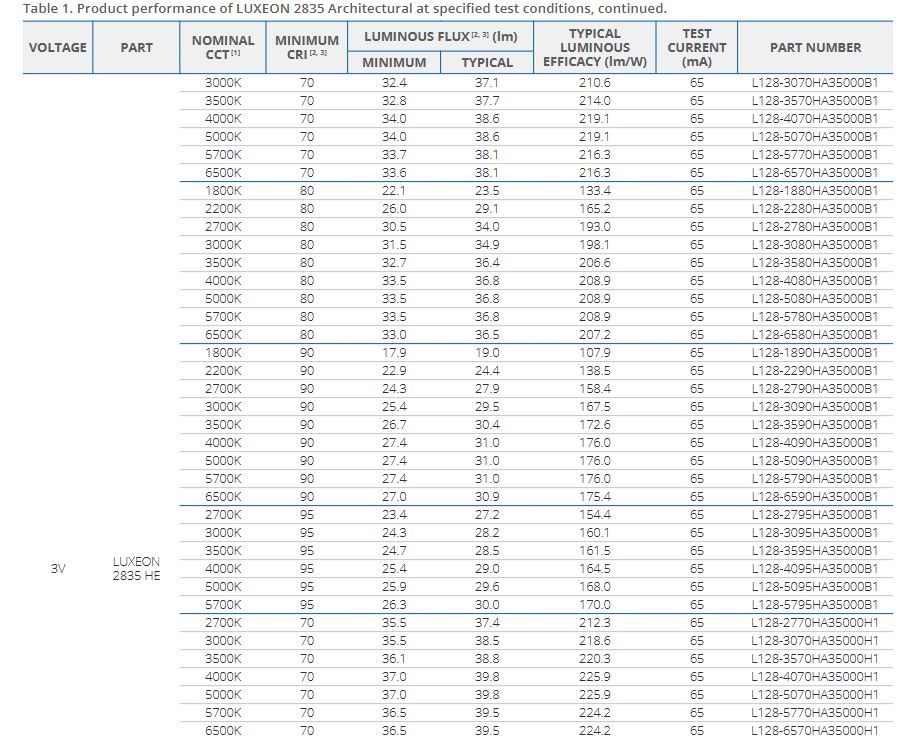Select part number L128-6570HA35000H1
The height and width of the screenshot is (738, 905).
815,730
